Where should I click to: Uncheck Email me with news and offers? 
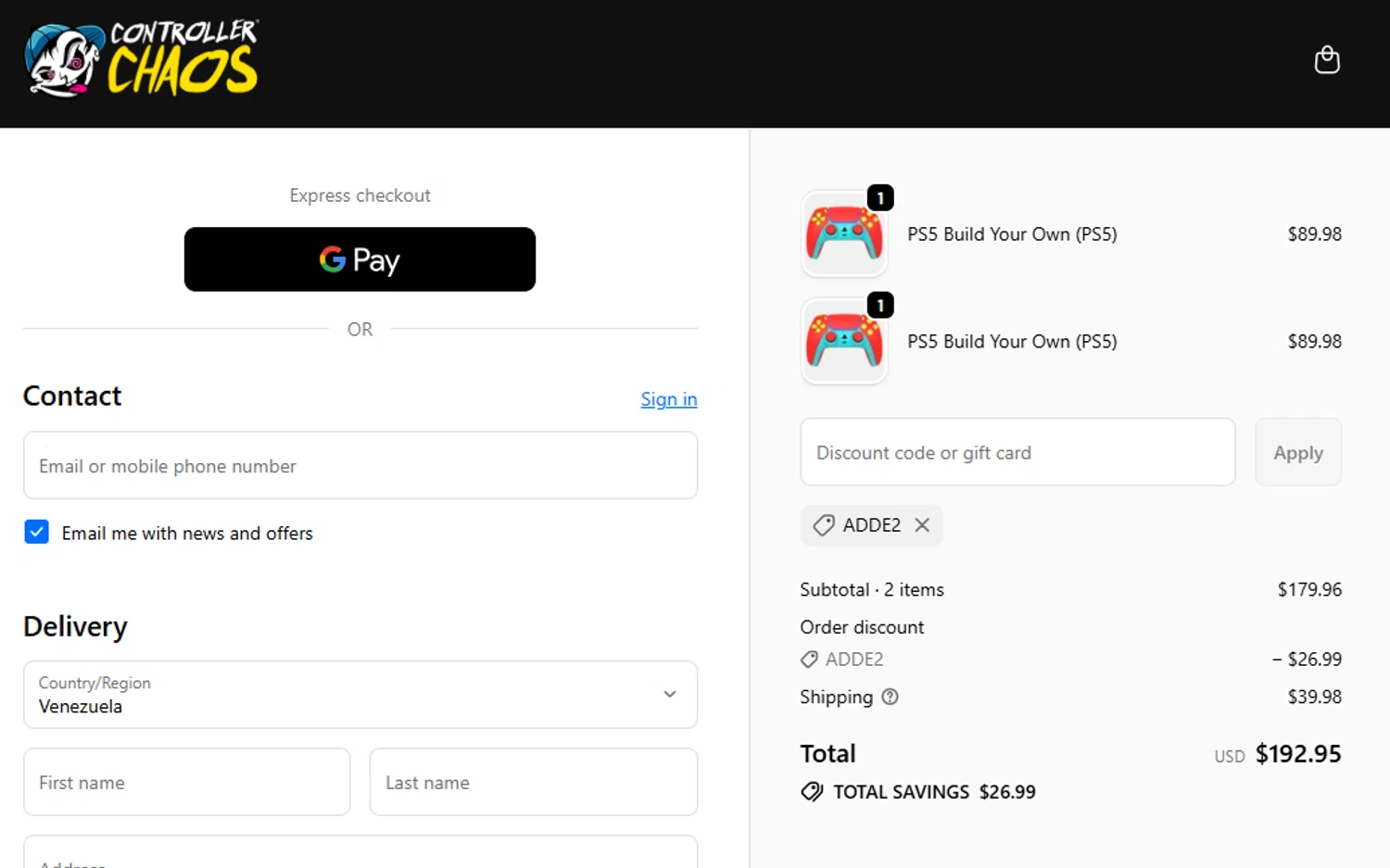coord(36,532)
